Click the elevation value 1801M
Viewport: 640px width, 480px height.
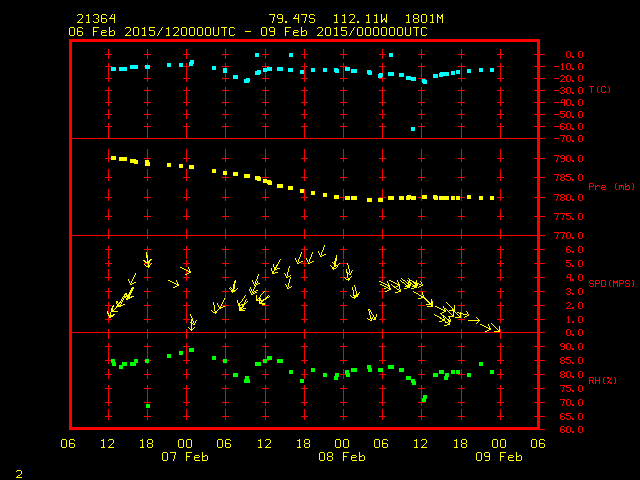tap(424, 19)
